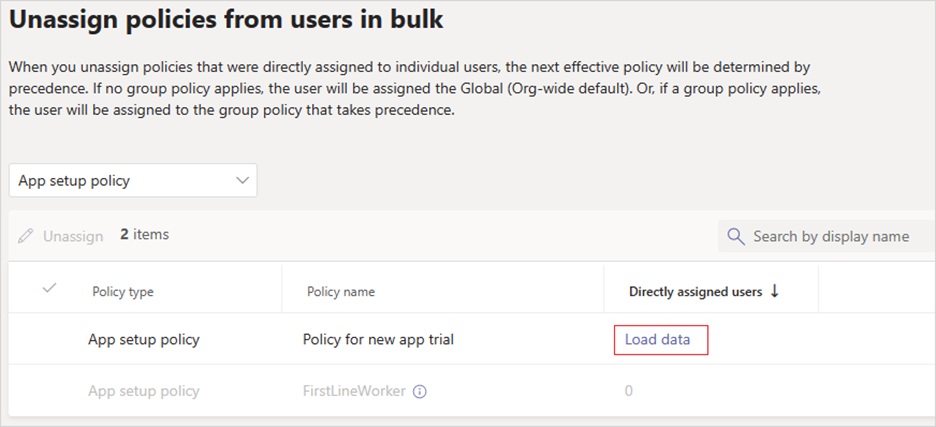Click the FirstLineWorker info icon
The height and width of the screenshot is (427, 936).
coord(420,392)
